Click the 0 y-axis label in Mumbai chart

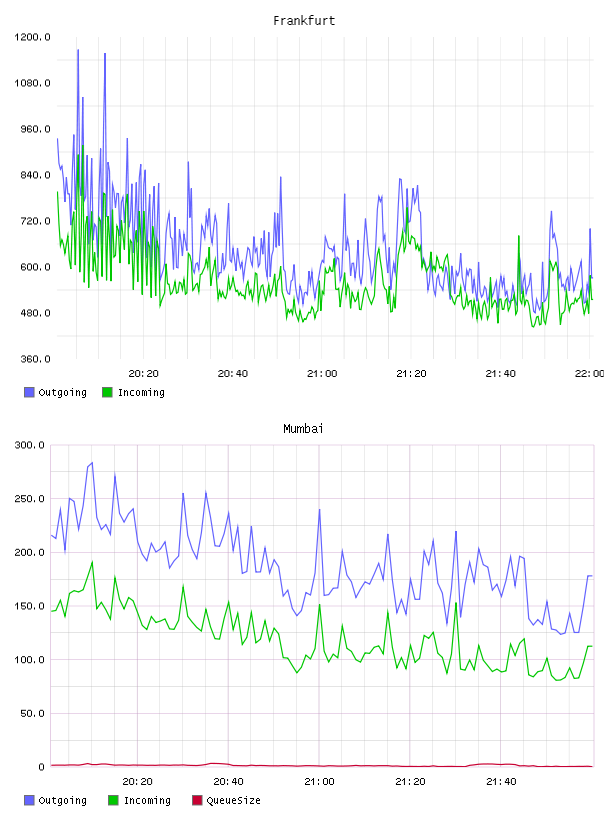42,767
